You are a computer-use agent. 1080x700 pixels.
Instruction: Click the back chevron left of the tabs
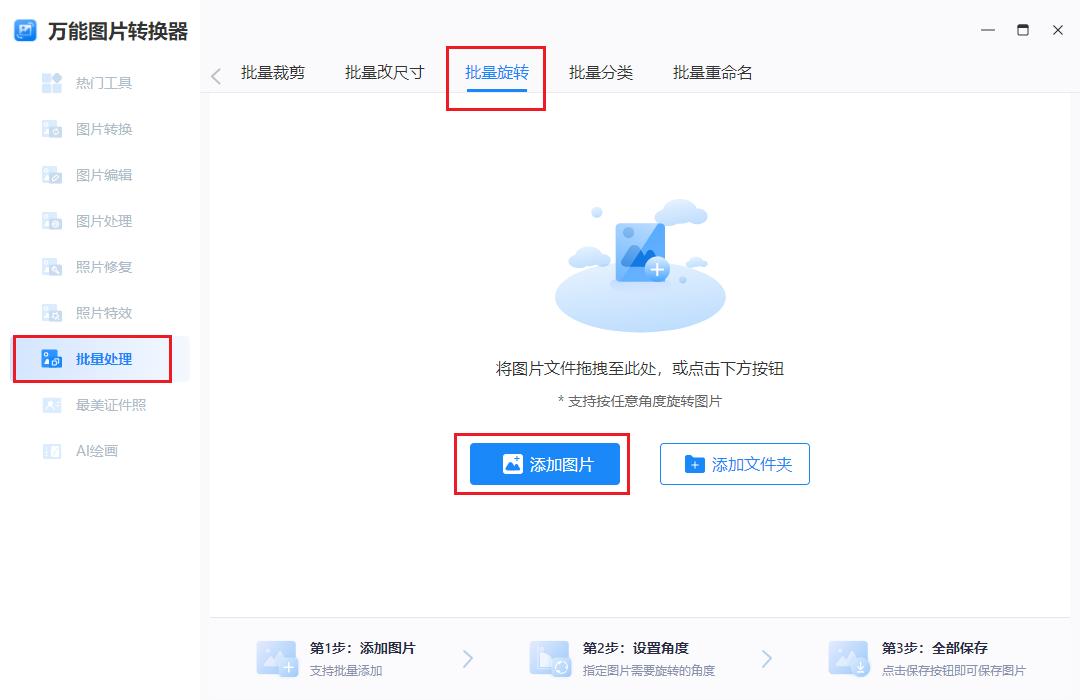click(x=216, y=75)
